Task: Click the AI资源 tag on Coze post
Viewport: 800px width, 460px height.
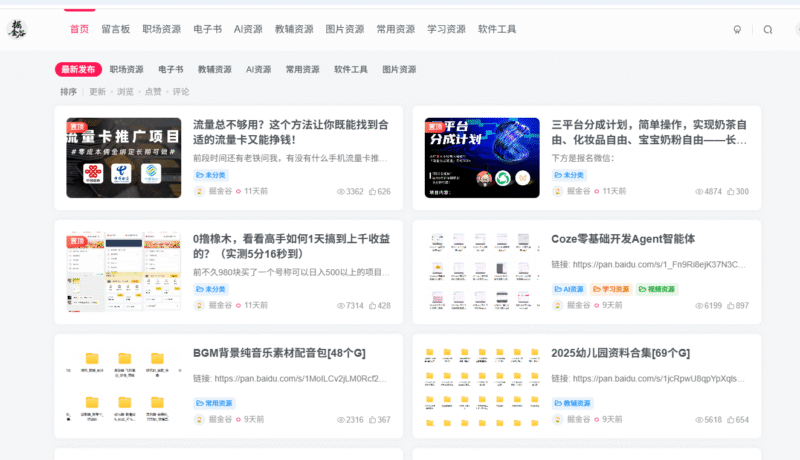Action: (569, 289)
